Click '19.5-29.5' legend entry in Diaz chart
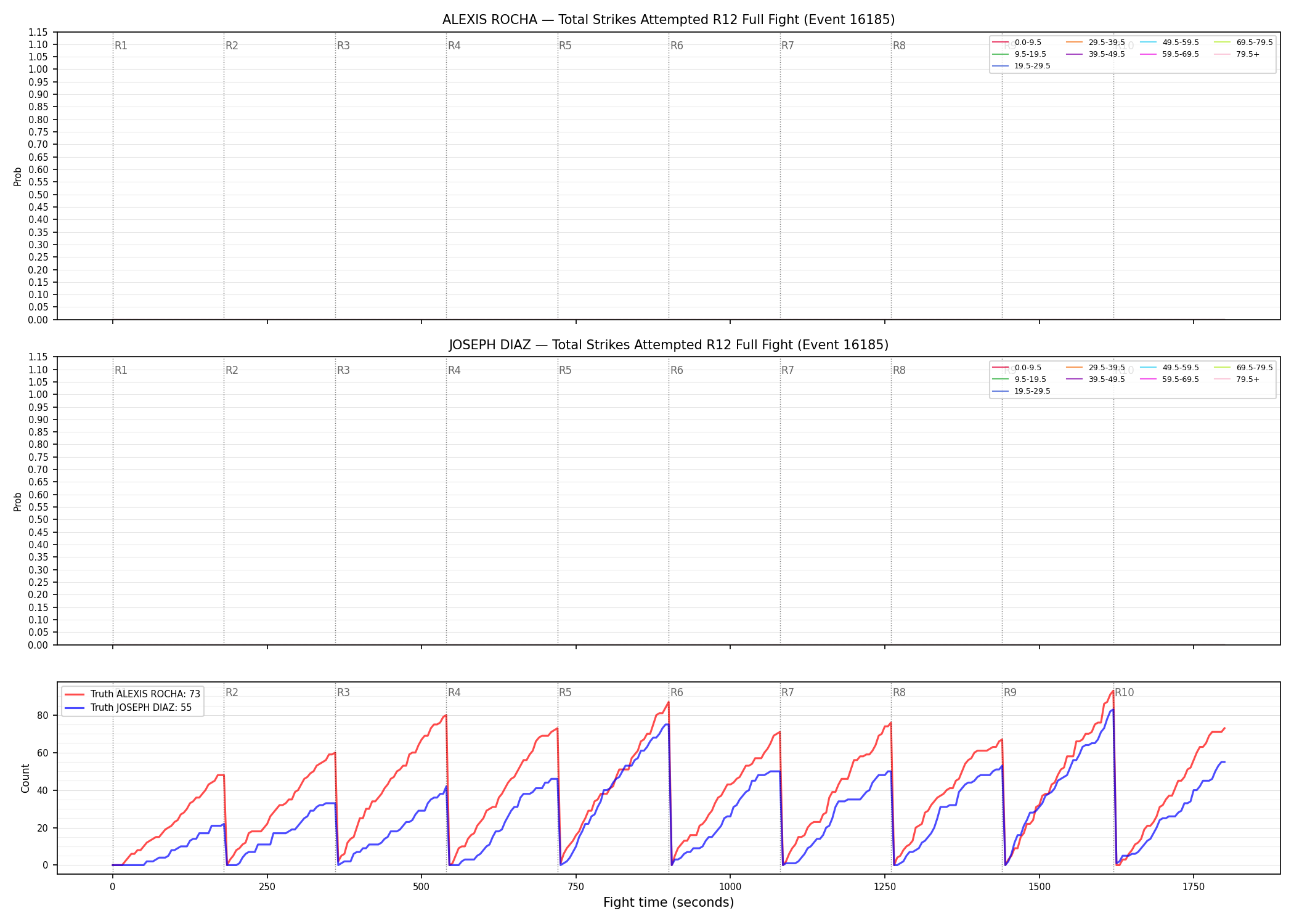Screen dimensions: 1294x924 click(x=1032, y=391)
